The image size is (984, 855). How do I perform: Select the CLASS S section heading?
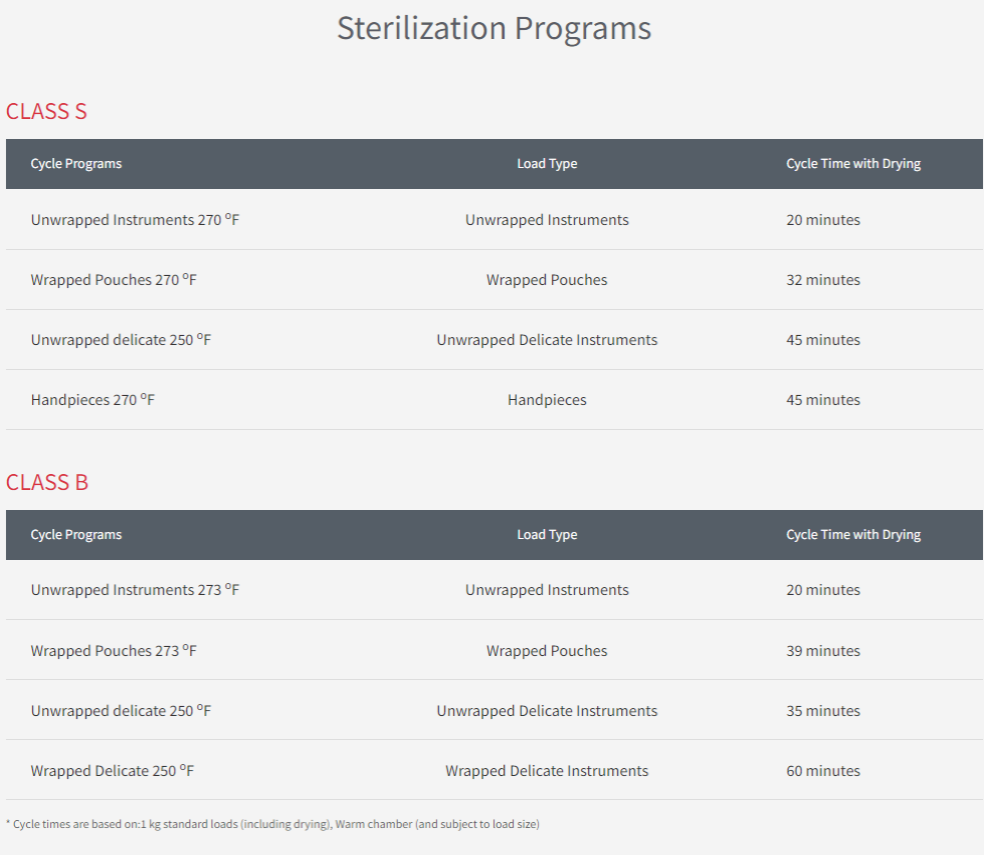tap(47, 111)
